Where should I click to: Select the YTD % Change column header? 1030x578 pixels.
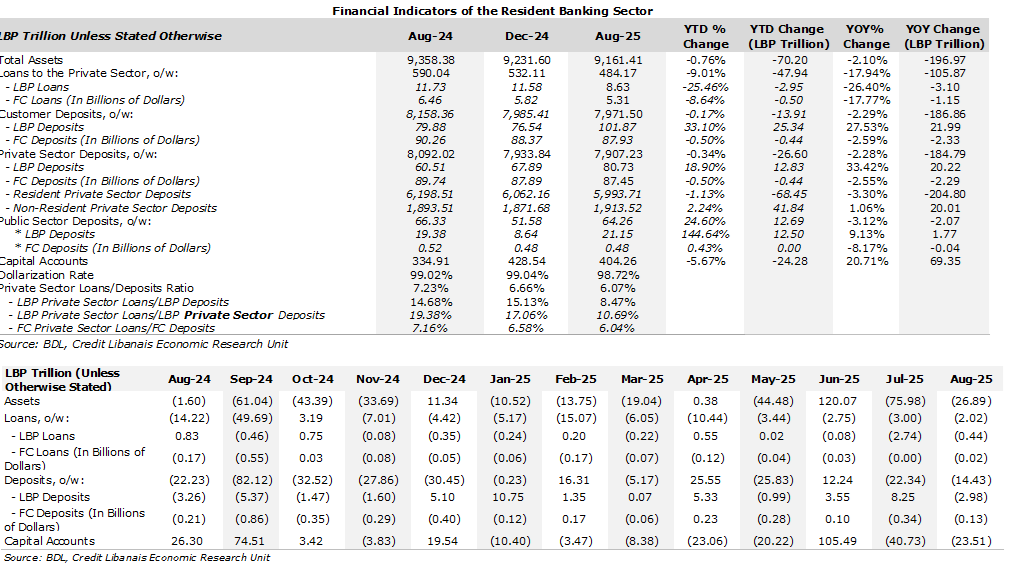[705, 37]
